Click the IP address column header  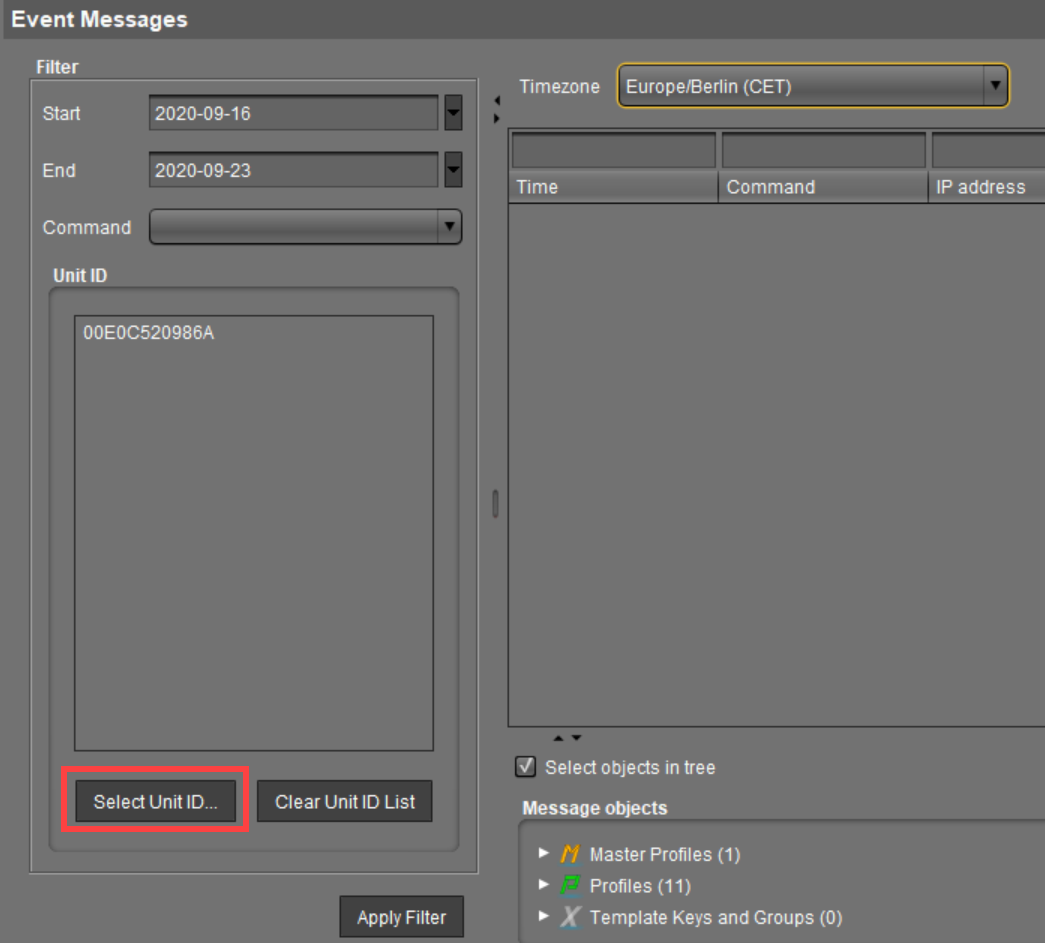click(x=985, y=187)
